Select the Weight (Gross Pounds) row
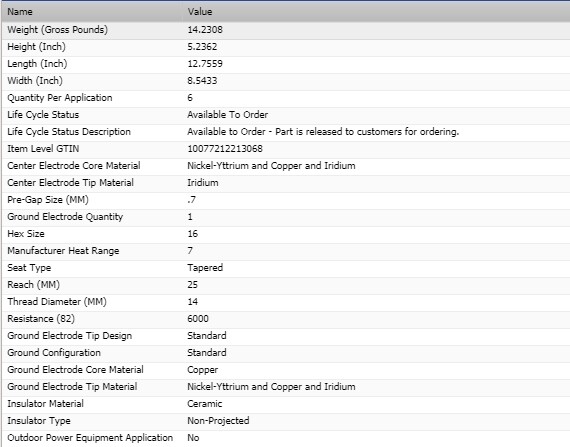The width and height of the screenshot is (570, 447). tap(286, 30)
